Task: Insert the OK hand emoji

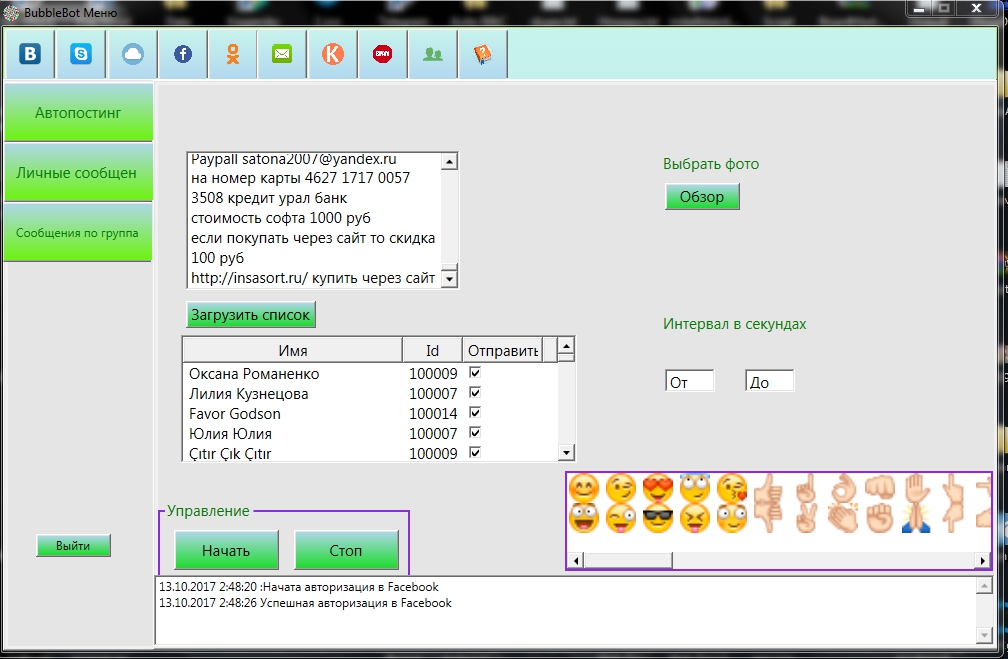Action: click(x=843, y=489)
